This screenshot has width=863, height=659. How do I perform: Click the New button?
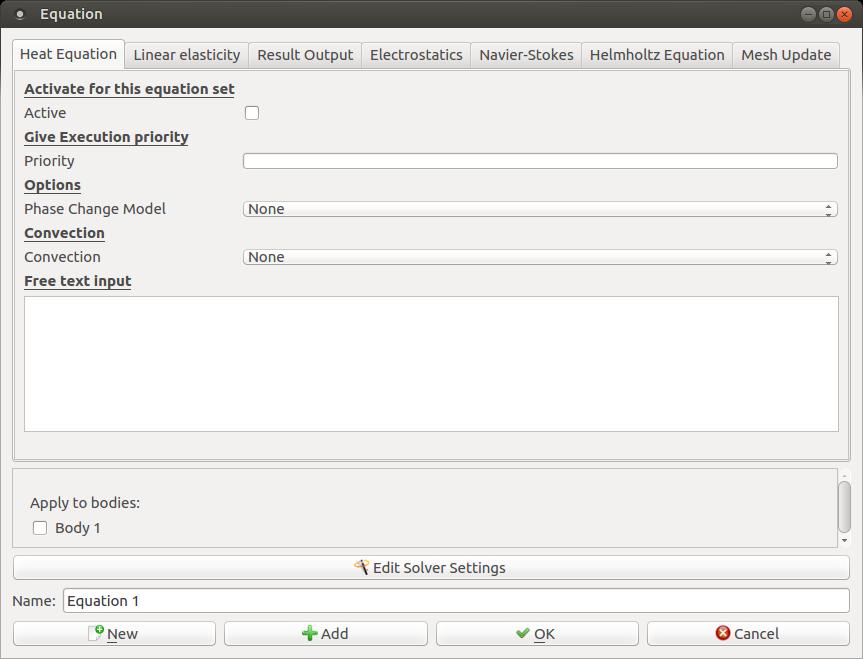pos(114,634)
